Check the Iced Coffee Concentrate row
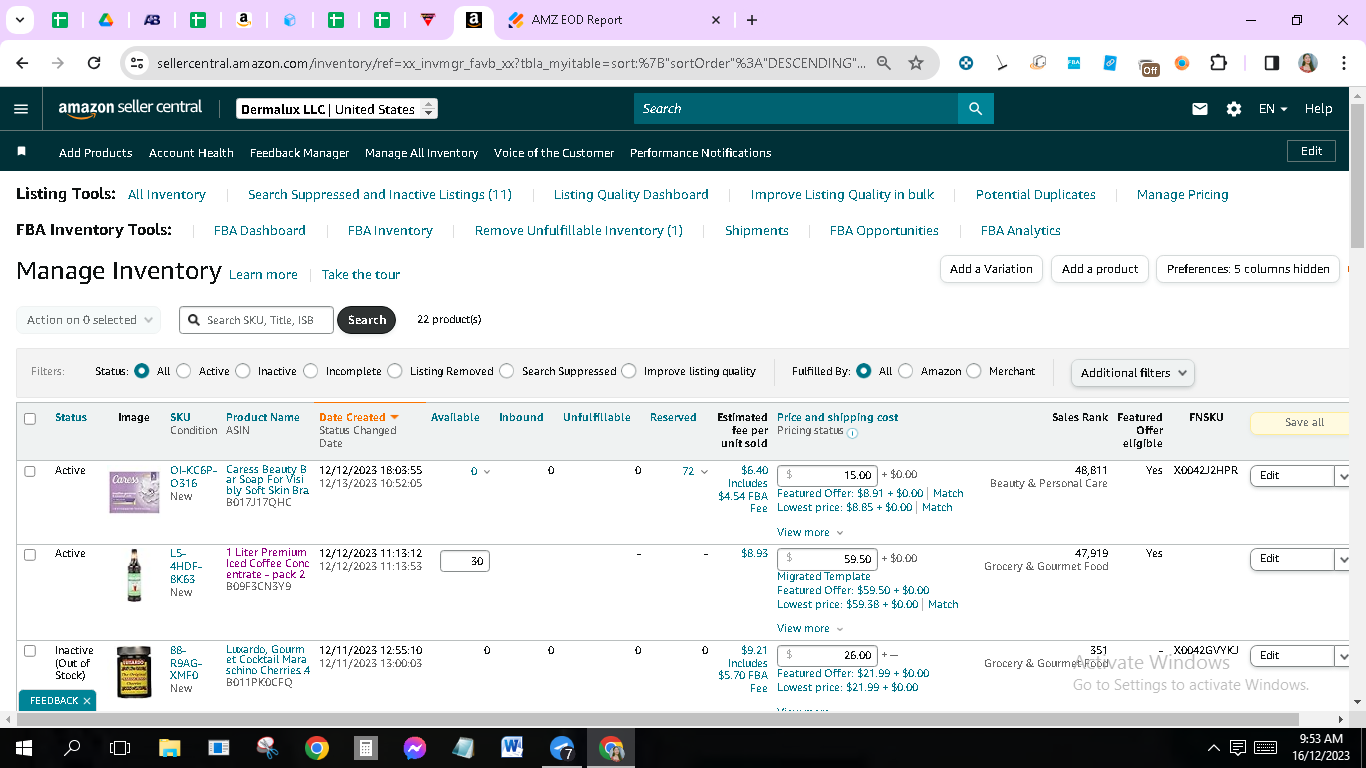The height and width of the screenshot is (768, 1366). click(x=30, y=555)
